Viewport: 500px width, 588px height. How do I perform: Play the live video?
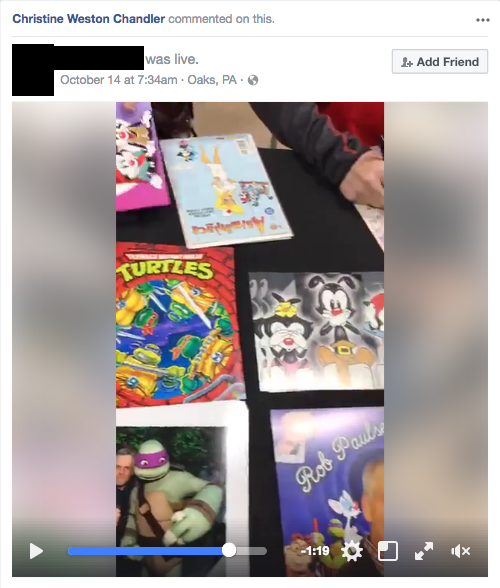tap(36, 551)
